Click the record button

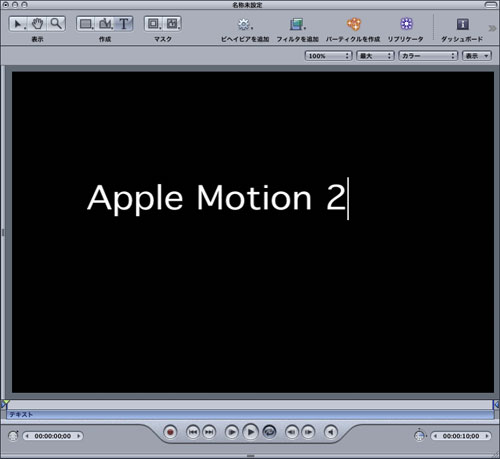pyautogui.click(x=170, y=432)
